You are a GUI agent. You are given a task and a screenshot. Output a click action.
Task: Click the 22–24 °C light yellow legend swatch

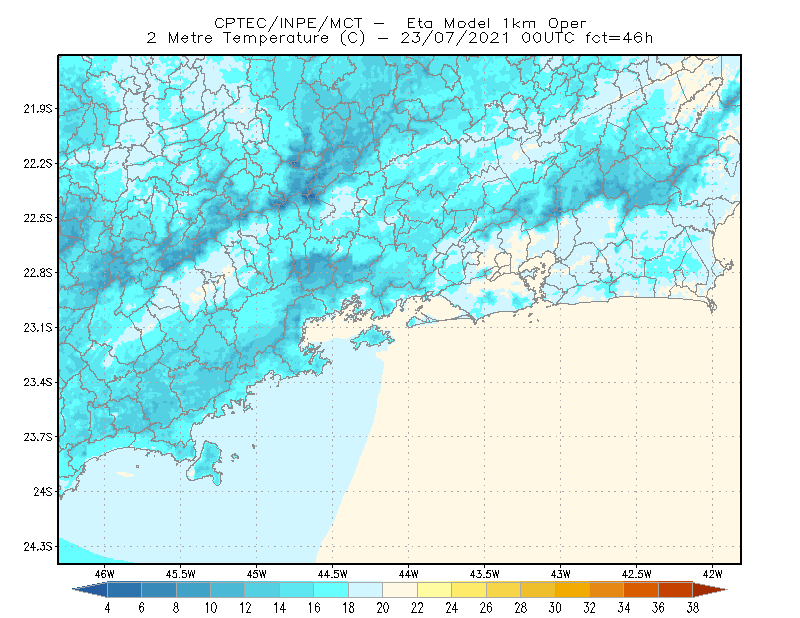[x=435, y=590]
